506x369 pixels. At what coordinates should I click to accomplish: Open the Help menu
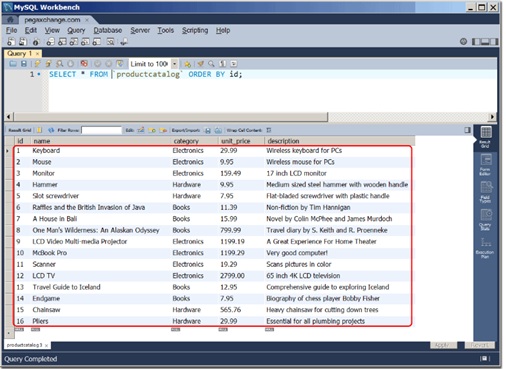(x=223, y=30)
